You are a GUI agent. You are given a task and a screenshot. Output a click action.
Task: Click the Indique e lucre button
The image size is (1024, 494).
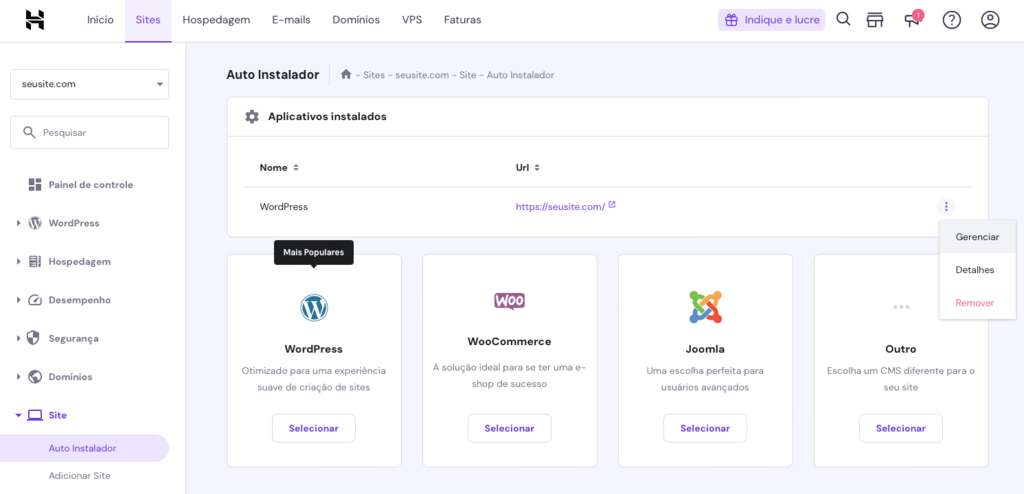click(x=771, y=20)
